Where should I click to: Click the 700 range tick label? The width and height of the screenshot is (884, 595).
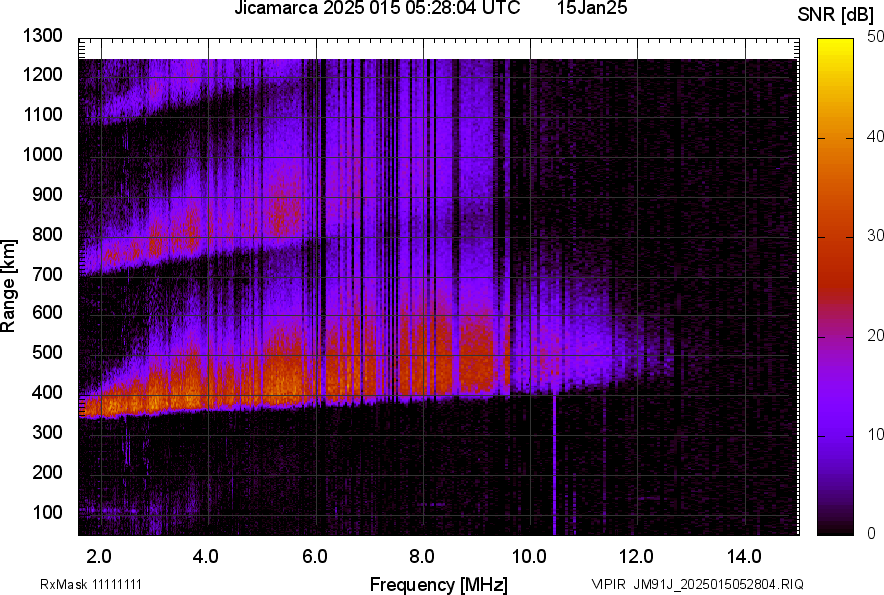[46, 274]
